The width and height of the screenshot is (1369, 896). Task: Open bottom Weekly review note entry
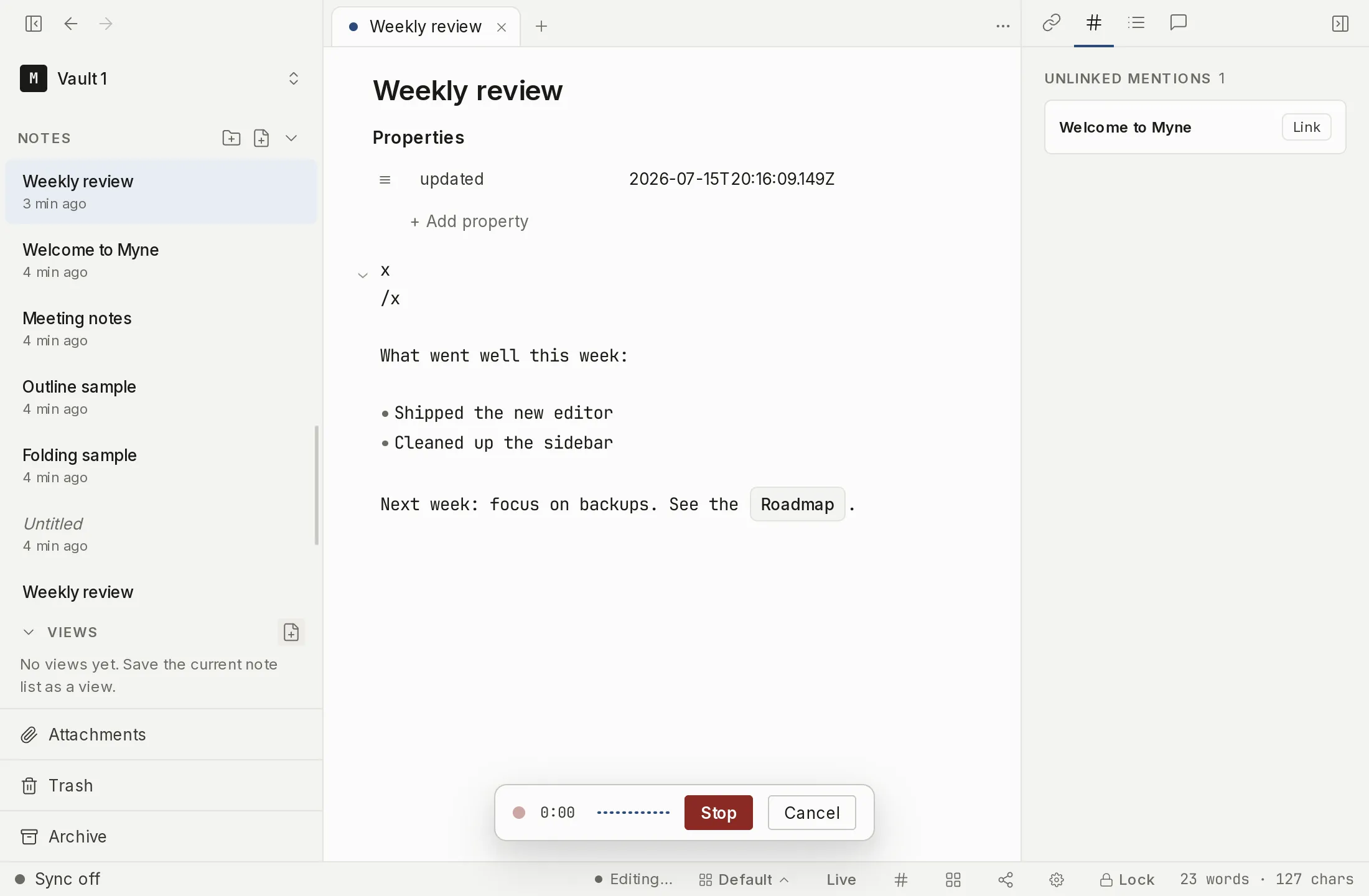click(161, 592)
